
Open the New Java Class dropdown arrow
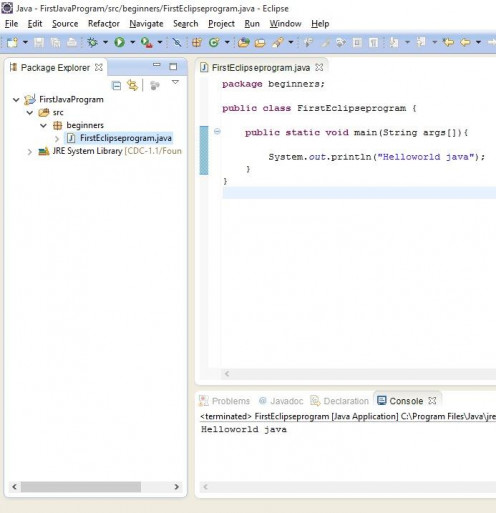[227, 42]
